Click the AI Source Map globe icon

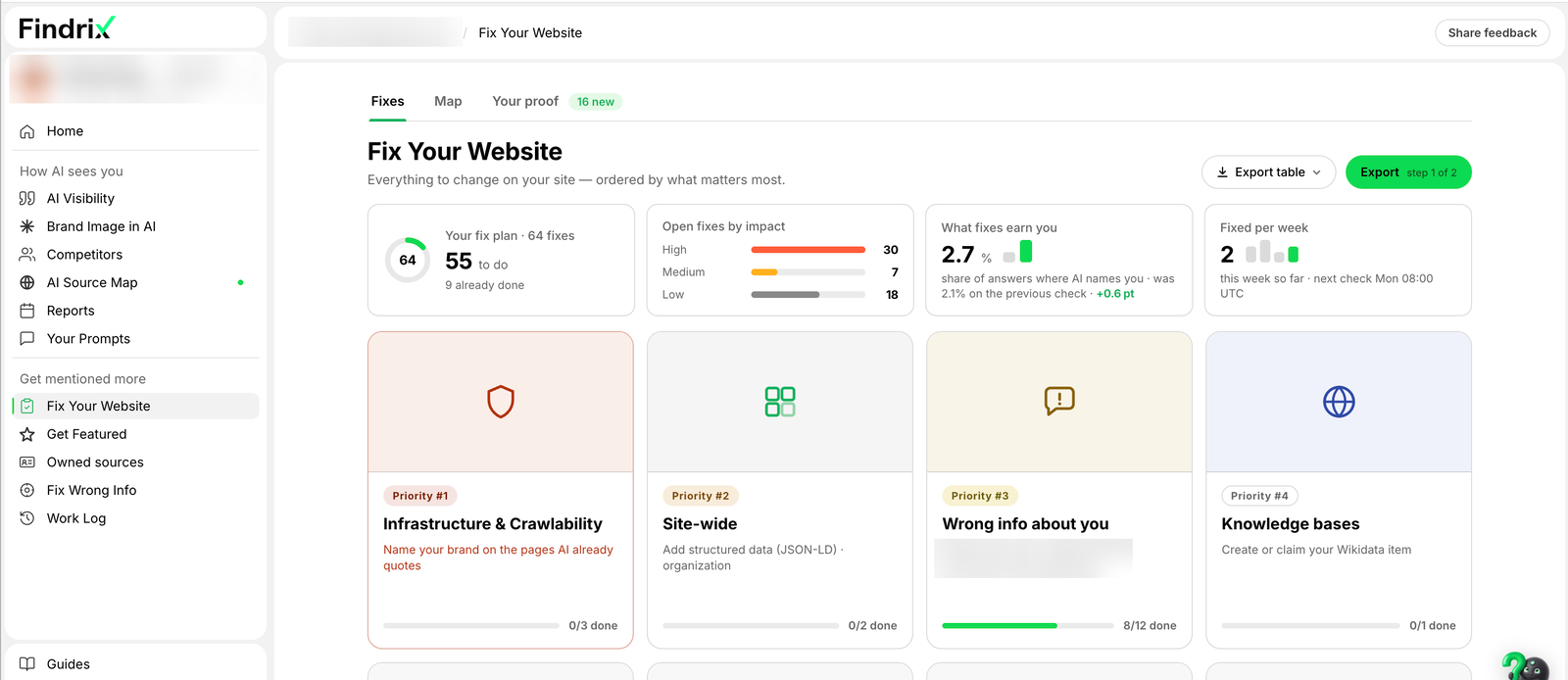coord(27,282)
